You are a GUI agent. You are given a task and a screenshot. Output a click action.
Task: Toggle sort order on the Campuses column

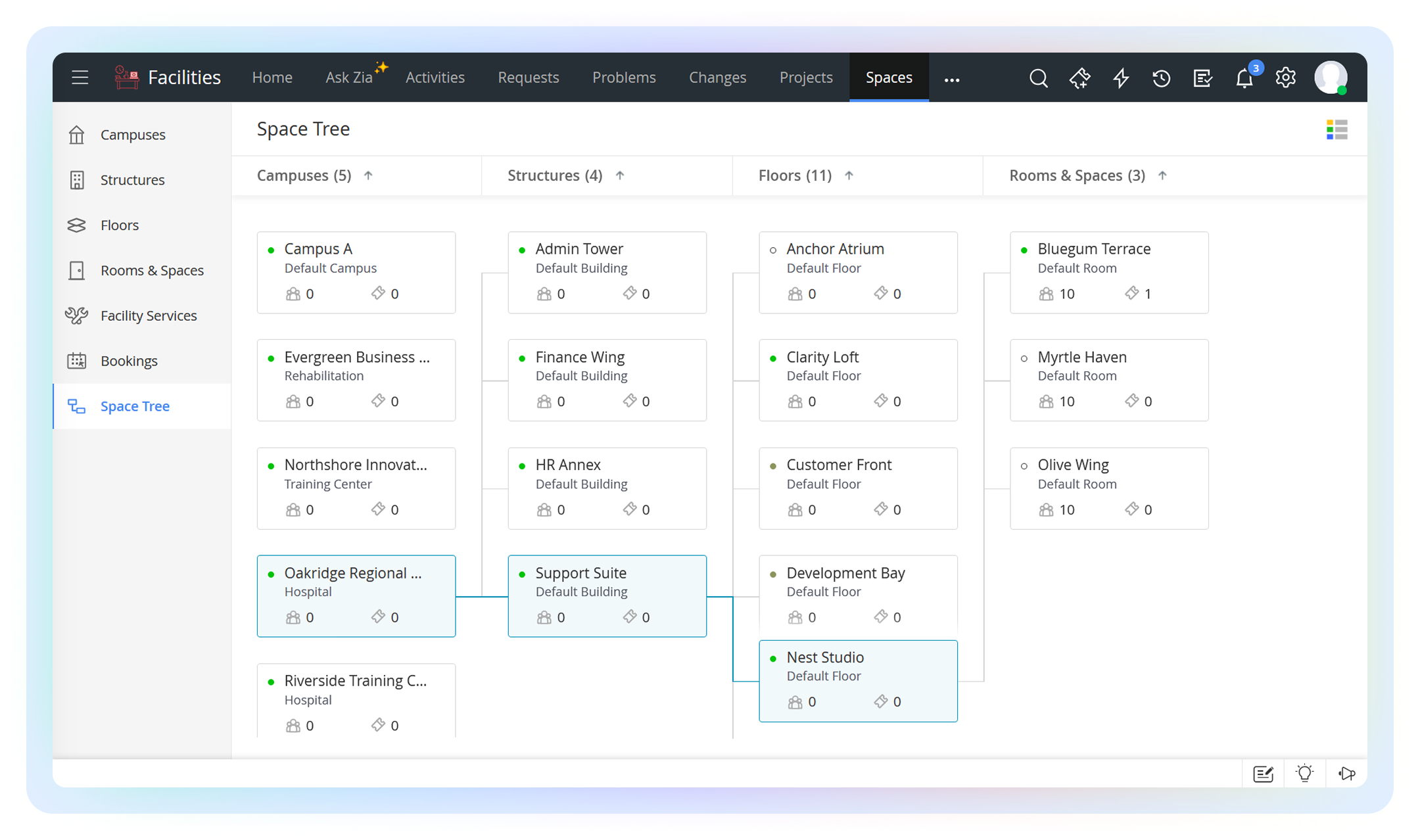click(x=369, y=175)
